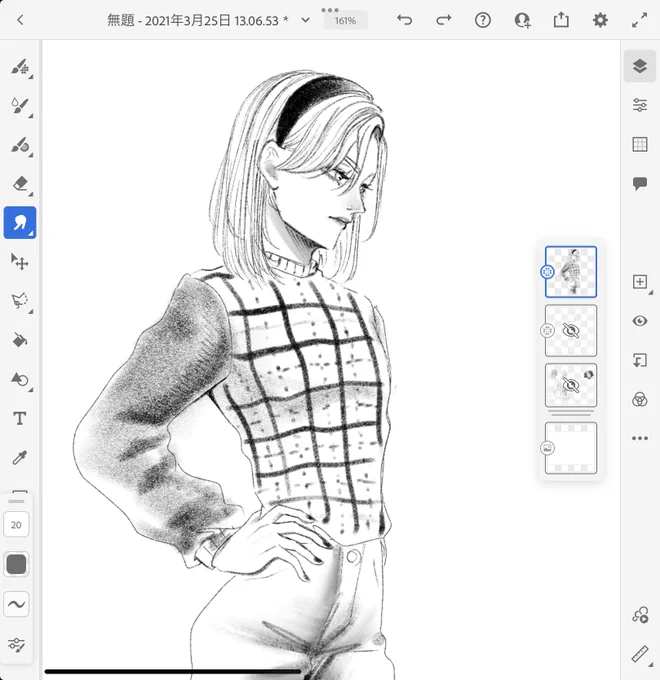Show the hidden third sketch layer
This screenshot has height=680, width=660.
[x=571, y=385]
